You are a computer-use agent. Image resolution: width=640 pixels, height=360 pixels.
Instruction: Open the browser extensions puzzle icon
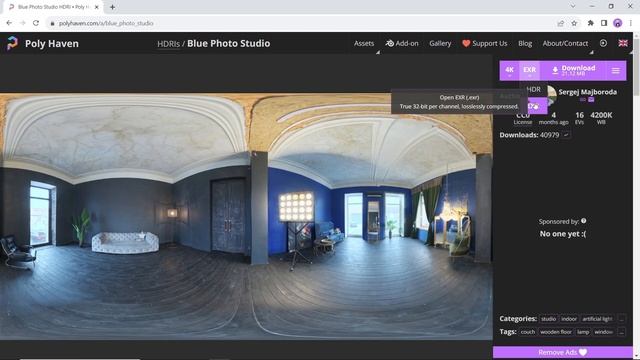tap(590, 23)
